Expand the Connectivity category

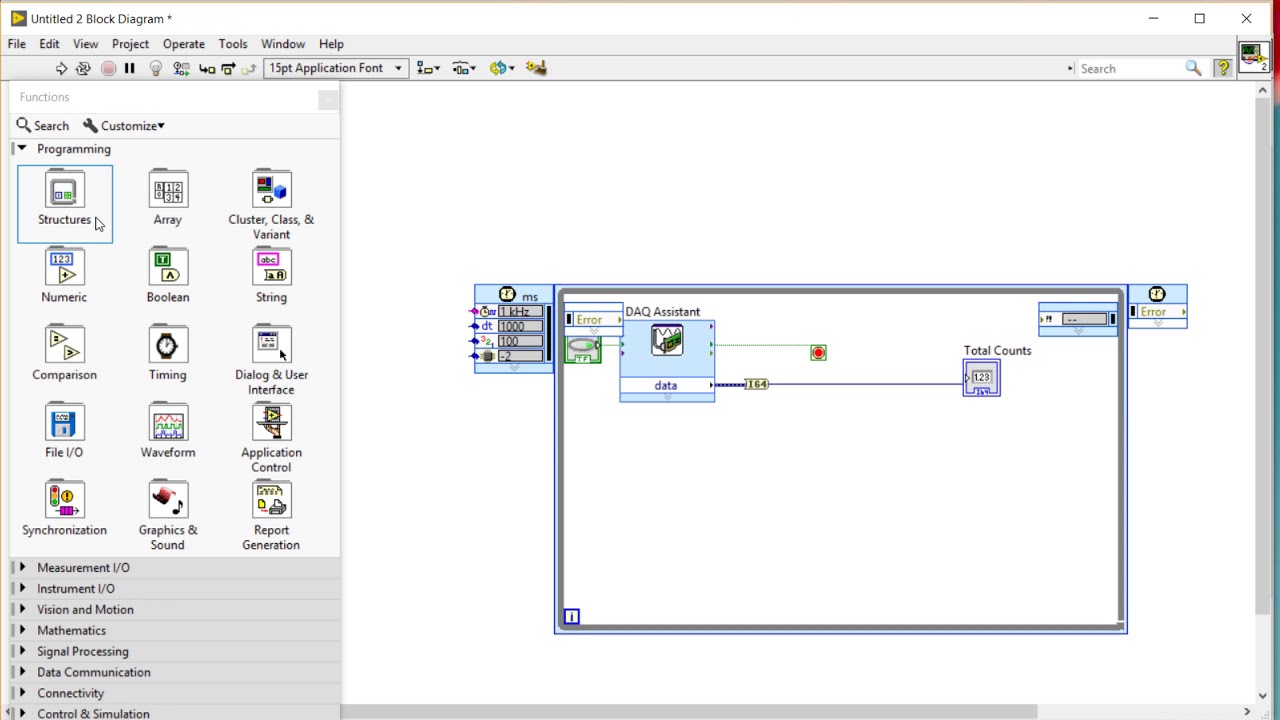coord(22,694)
